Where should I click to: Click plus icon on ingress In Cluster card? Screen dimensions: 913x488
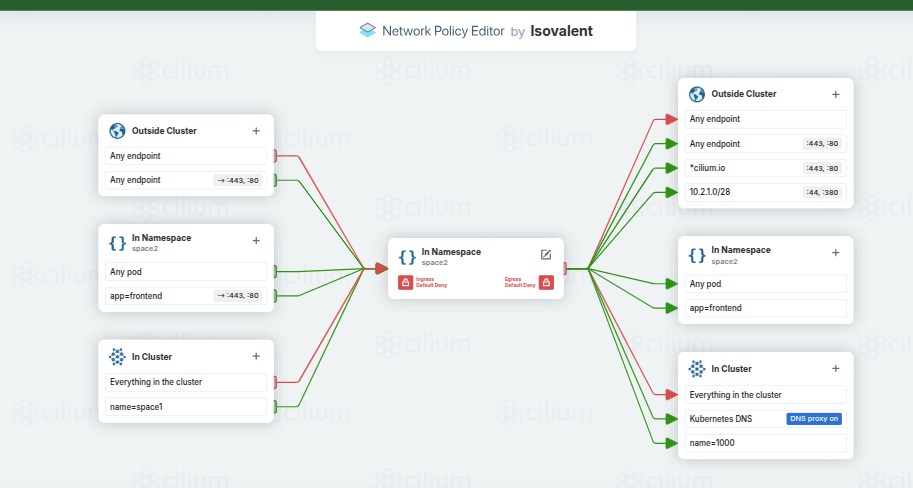[x=256, y=356]
